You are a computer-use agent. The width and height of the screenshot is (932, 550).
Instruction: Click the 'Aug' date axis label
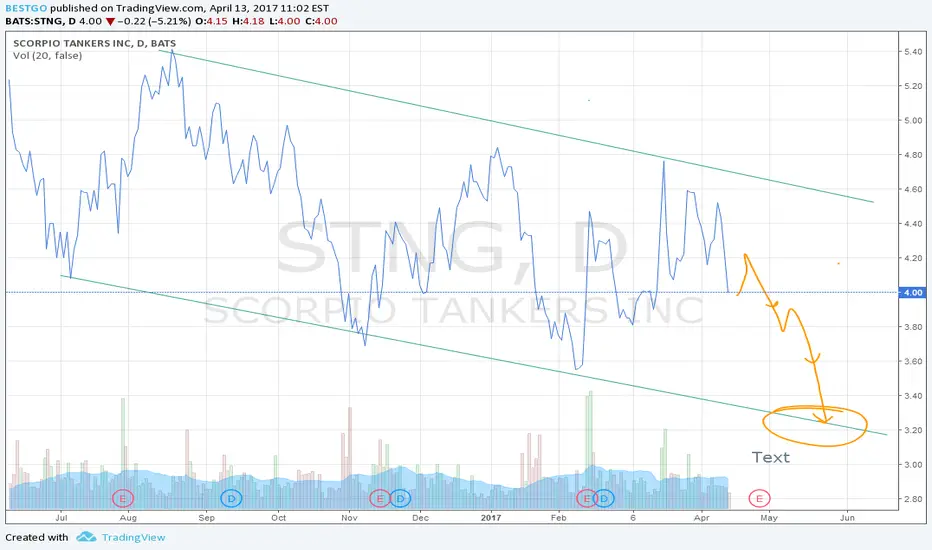pos(128,518)
